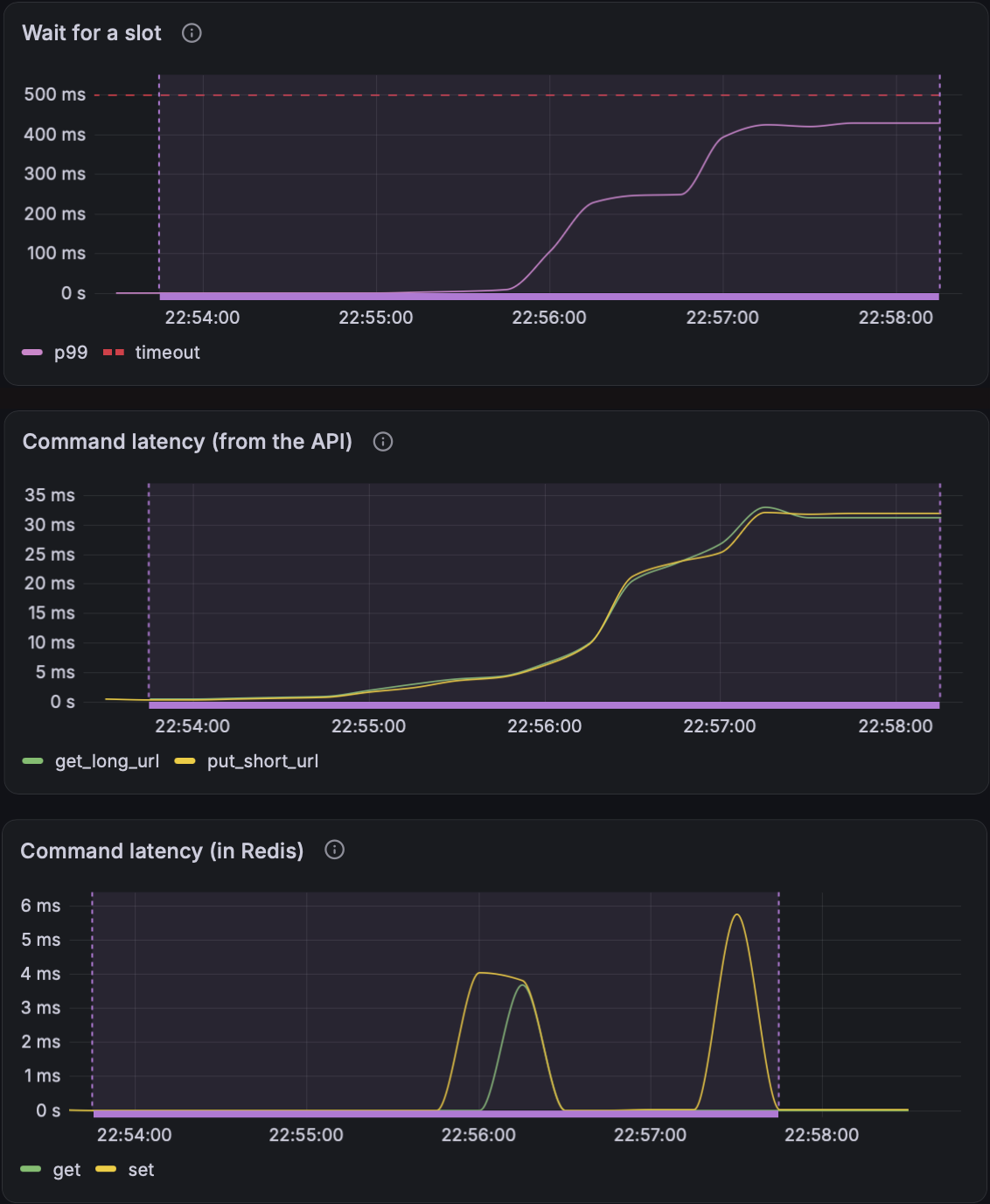Click the 3 ms axis label in Redis chart
The image size is (990, 1204).
(x=41, y=1008)
